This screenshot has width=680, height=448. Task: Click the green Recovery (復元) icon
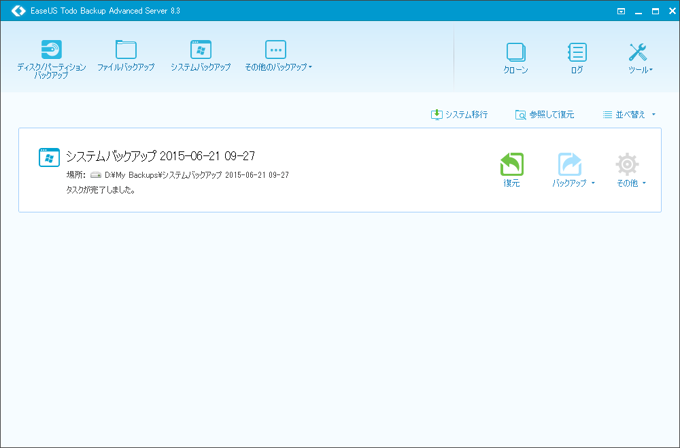[x=512, y=164]
